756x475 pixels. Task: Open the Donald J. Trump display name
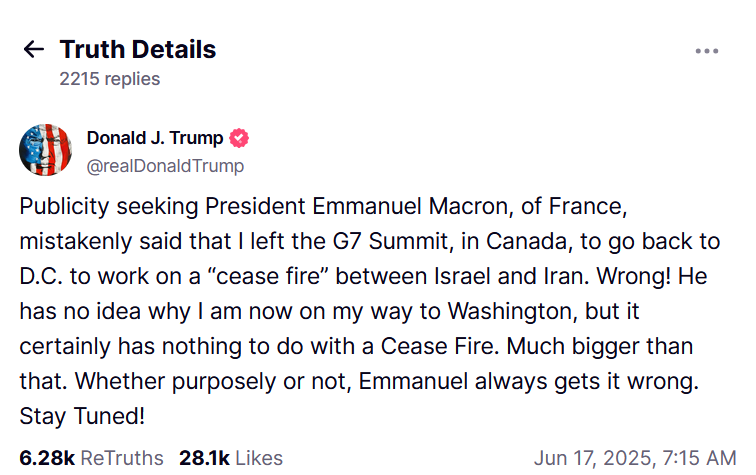[155, 138]
